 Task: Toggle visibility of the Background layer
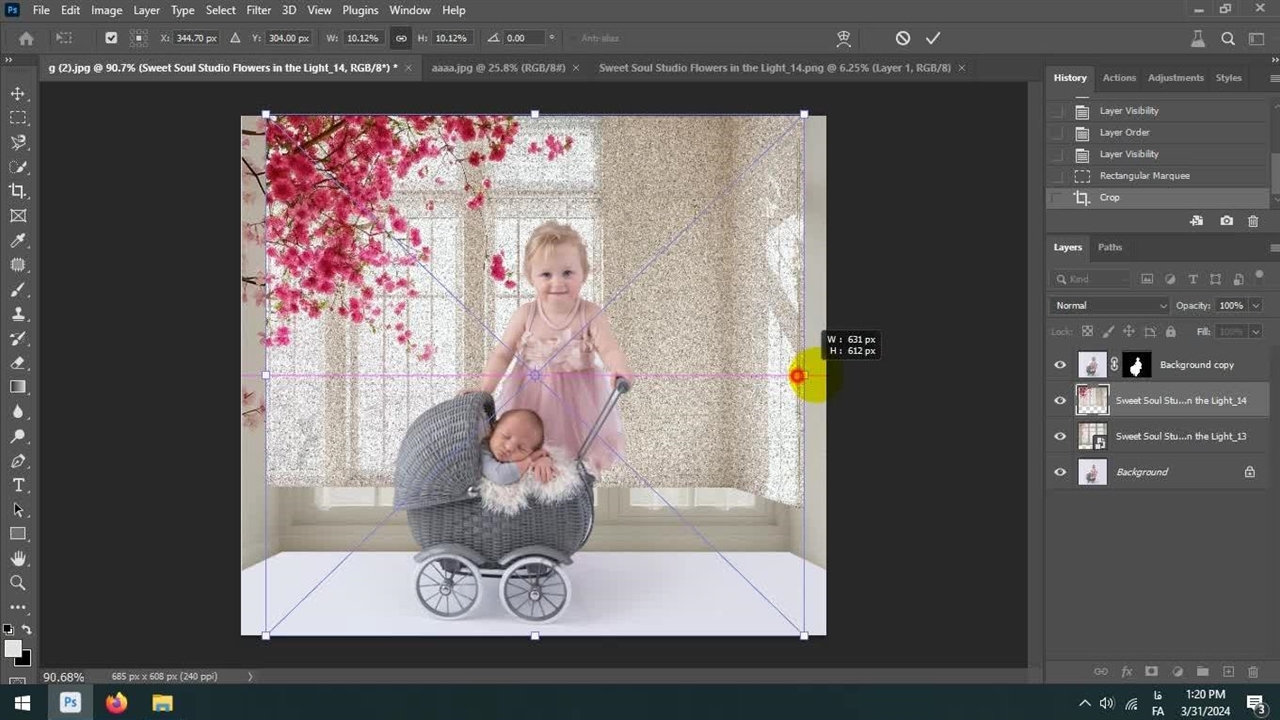pos(1060,472)
